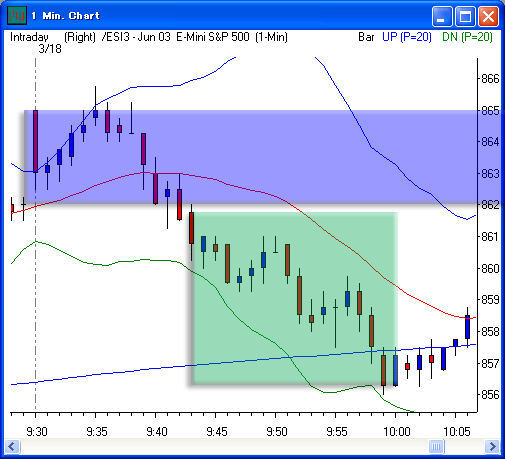This screenshot has width=505, height=459.
Task: Click the 860 price axis label
Action: tap(490, 268)
